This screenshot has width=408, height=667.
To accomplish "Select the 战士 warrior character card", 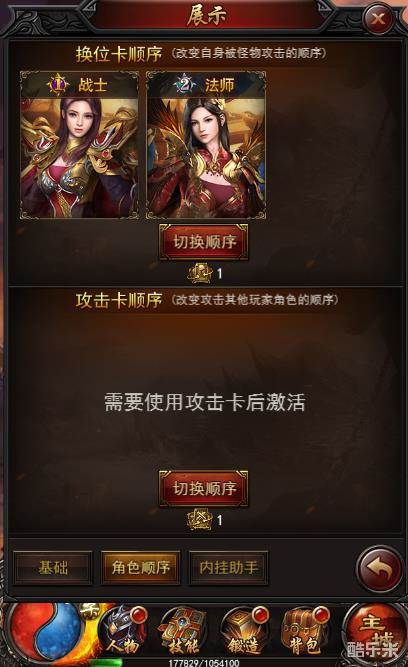I will (x=80, y=145).
